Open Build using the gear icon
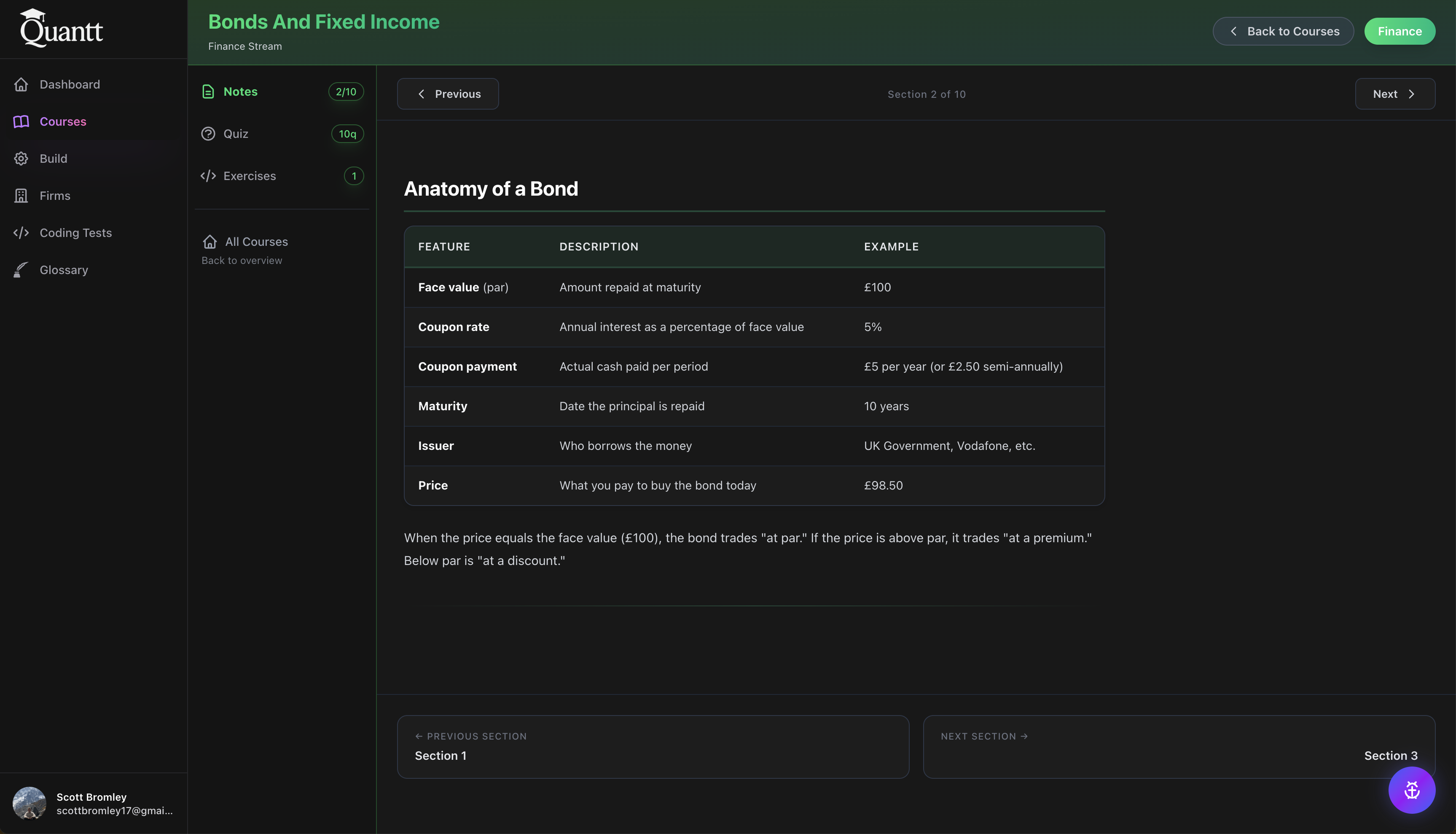This screenshot has height=834, width=1456. pos(21,158)
